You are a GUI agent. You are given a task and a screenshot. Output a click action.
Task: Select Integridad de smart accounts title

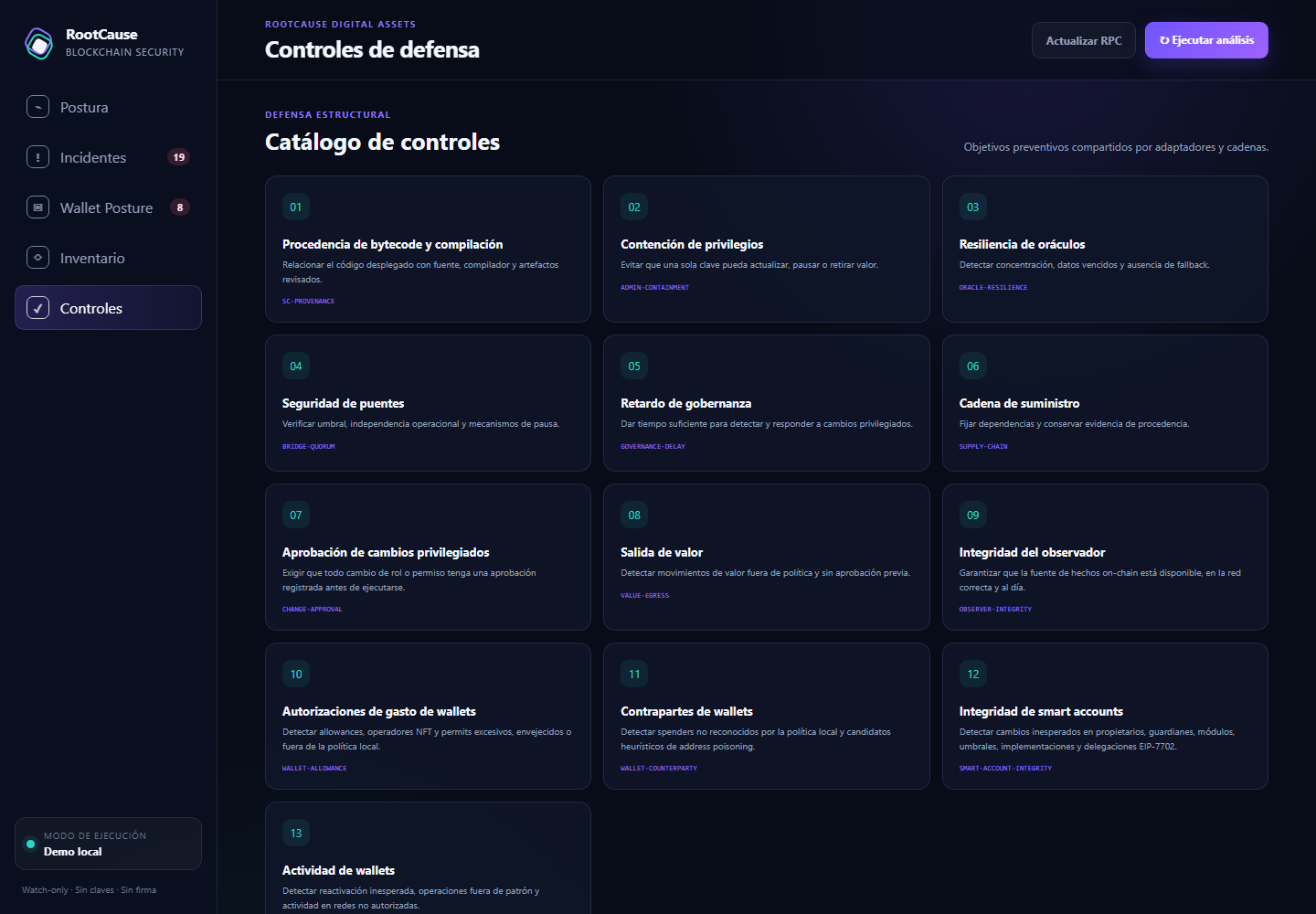pos(1041,712)
